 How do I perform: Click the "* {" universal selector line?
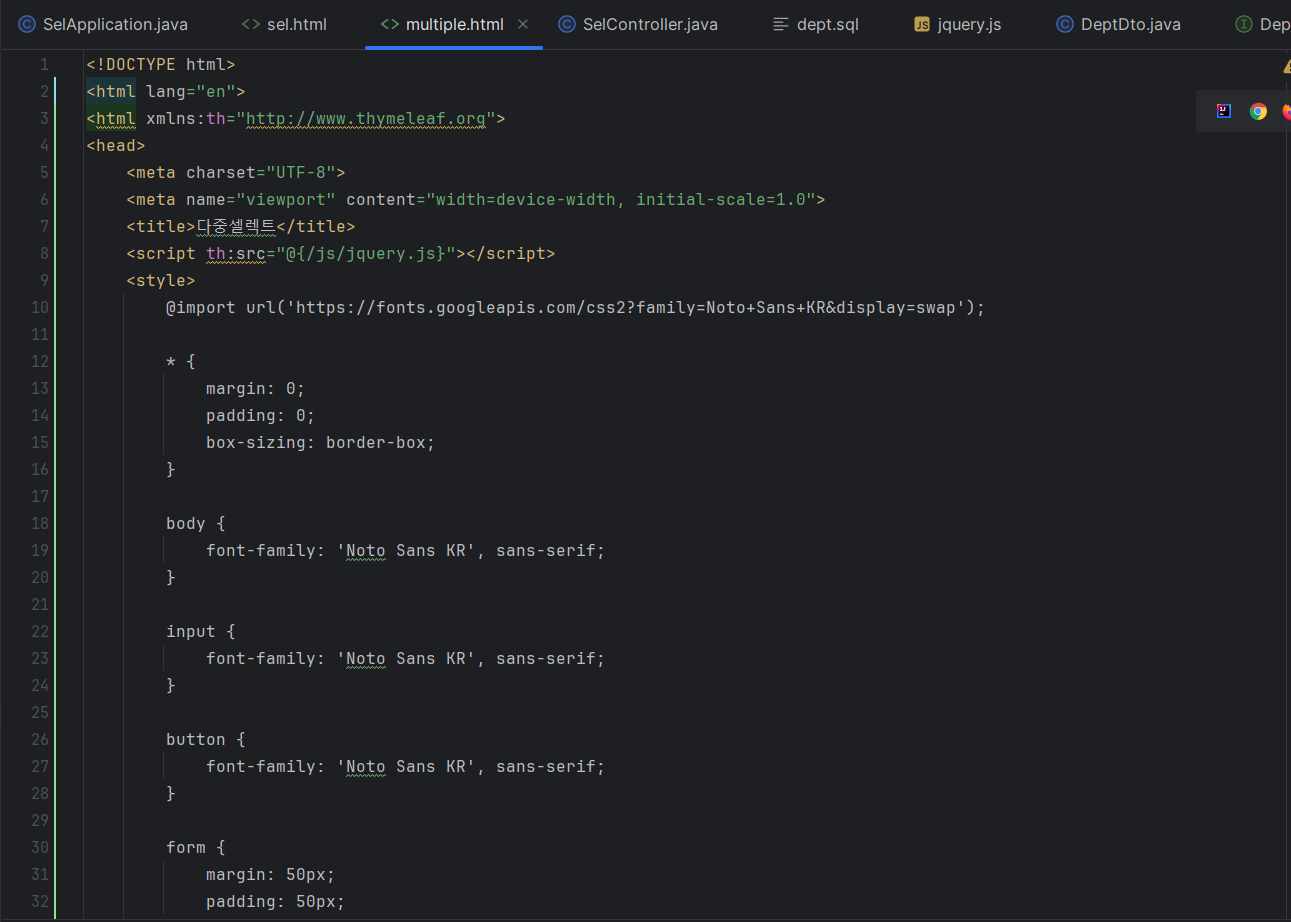[x=181, y=362]
